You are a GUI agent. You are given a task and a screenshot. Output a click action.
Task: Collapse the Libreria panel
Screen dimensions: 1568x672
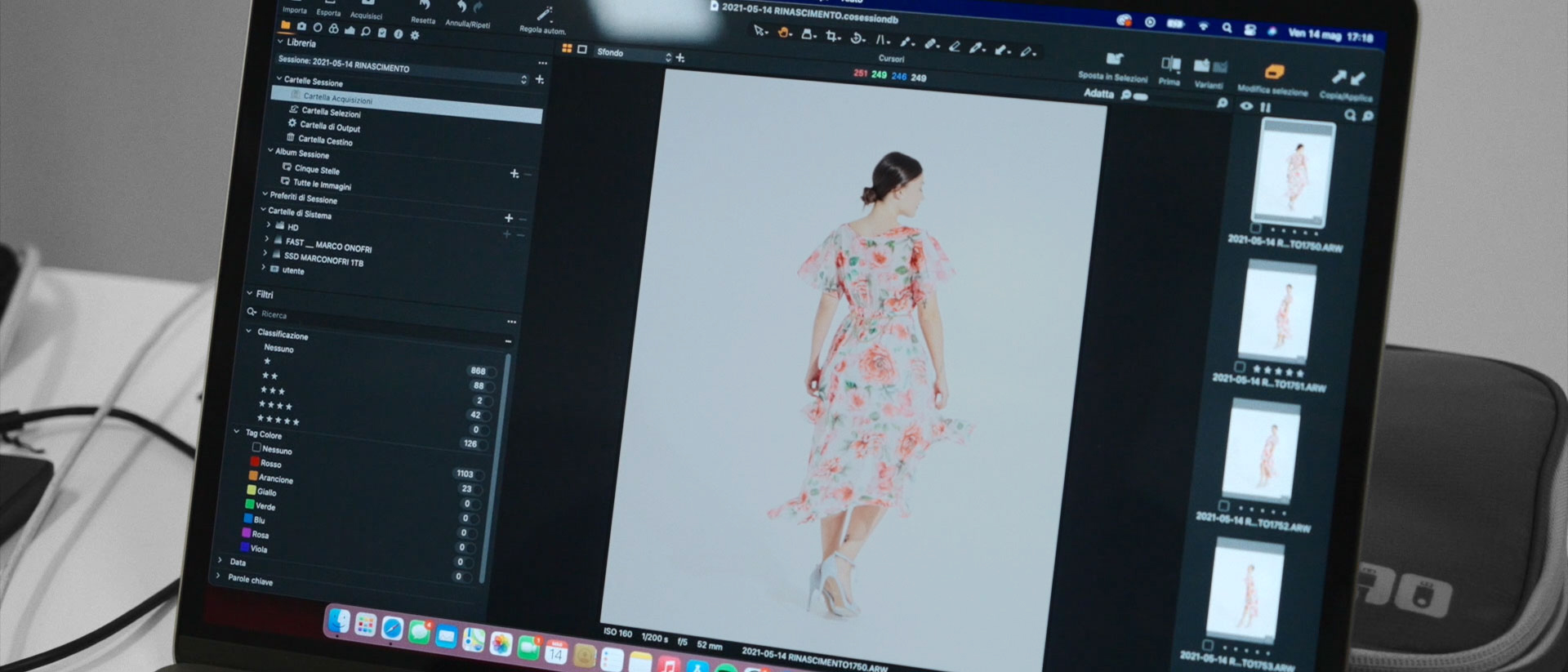click(x=281, y=41)
